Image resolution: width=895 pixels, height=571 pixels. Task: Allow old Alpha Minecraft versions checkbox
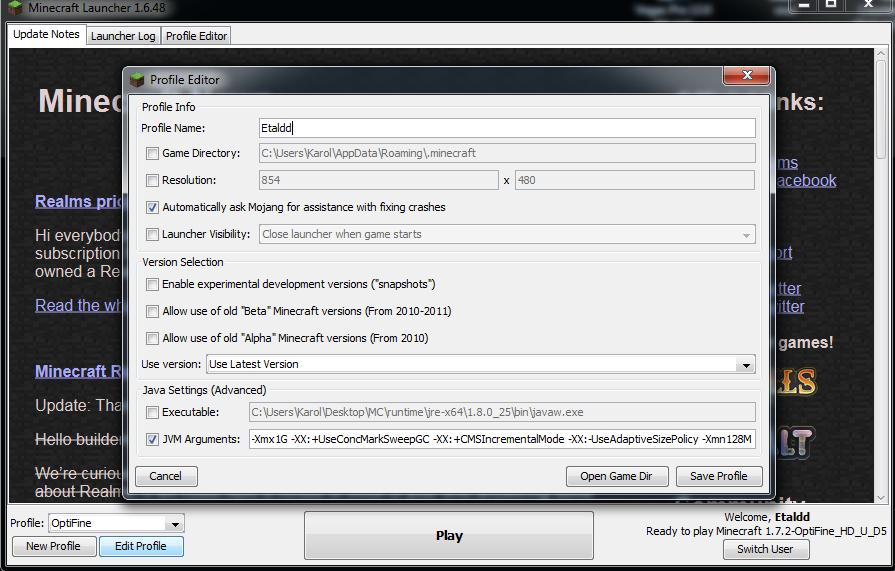[152, 338]
